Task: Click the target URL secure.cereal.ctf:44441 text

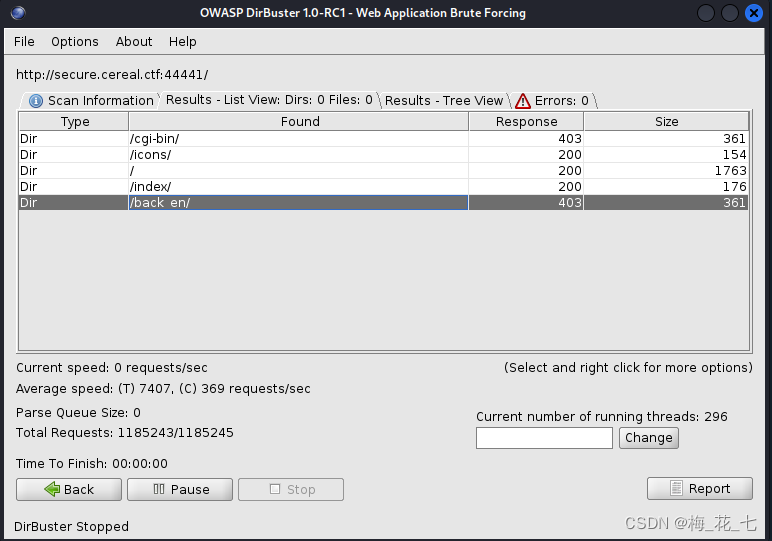Action: coord(112,75)
